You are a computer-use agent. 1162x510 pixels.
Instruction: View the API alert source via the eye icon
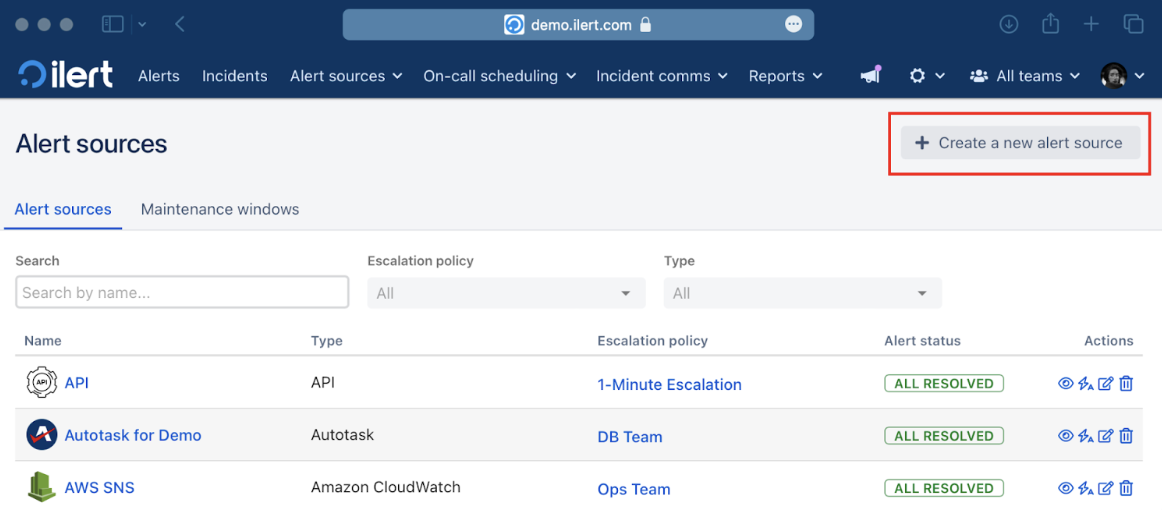tap(1066, 383)
